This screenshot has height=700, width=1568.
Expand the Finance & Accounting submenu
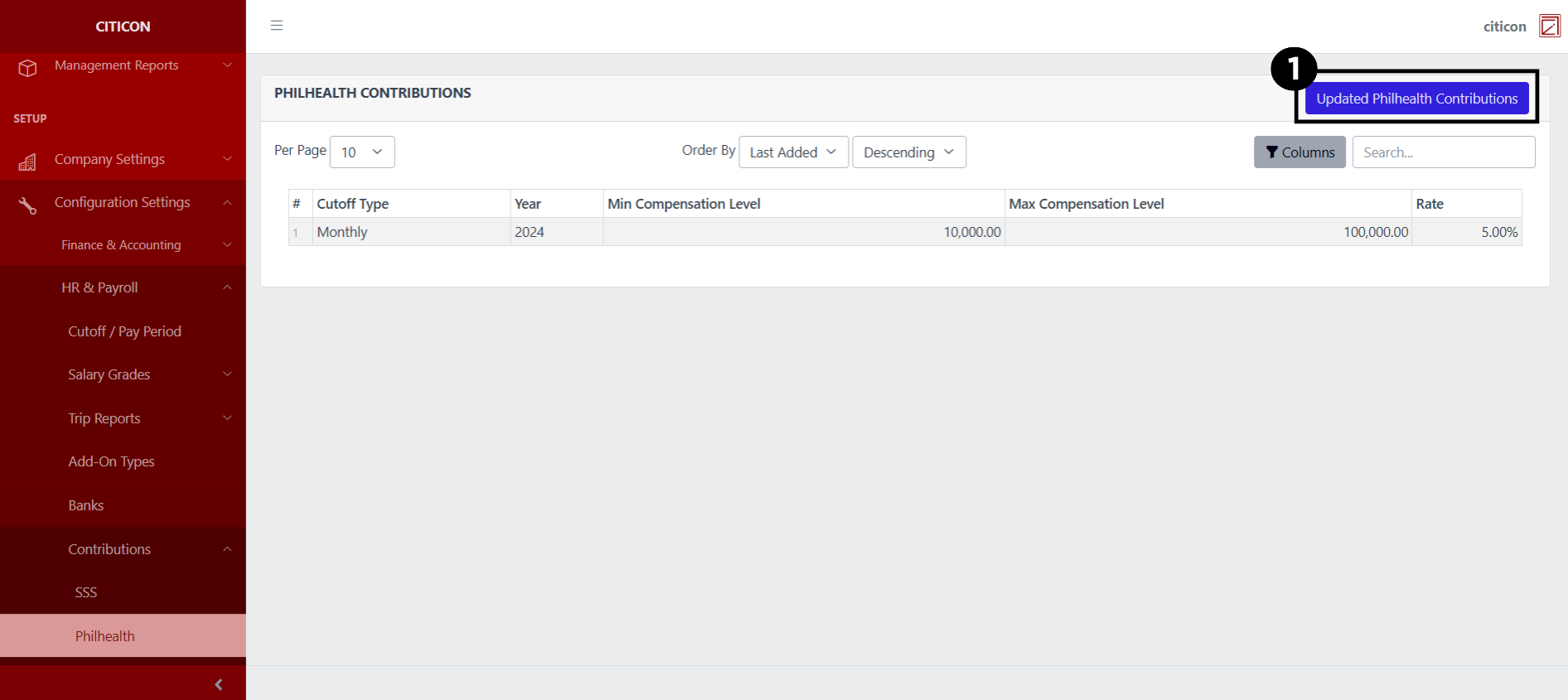tap(122, 245)
